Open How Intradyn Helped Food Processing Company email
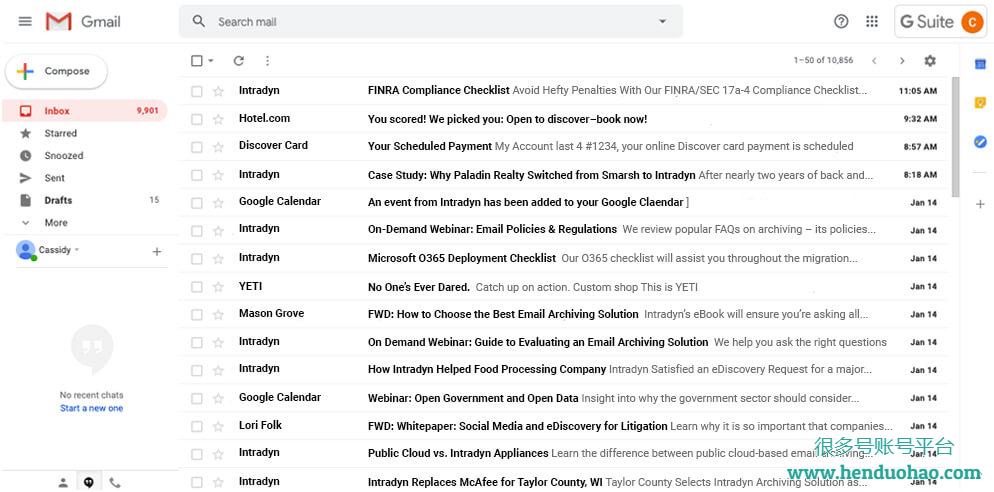 [x=487, y=369]
